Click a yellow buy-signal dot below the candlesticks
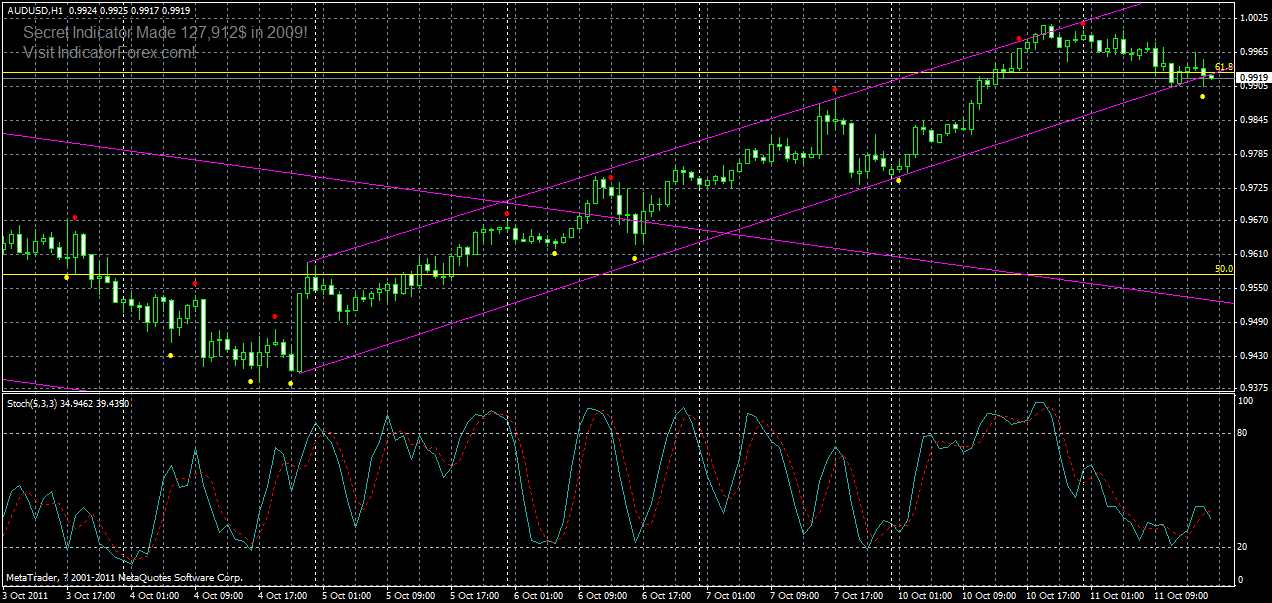1272x603 pixels. (x=250, y=380)
